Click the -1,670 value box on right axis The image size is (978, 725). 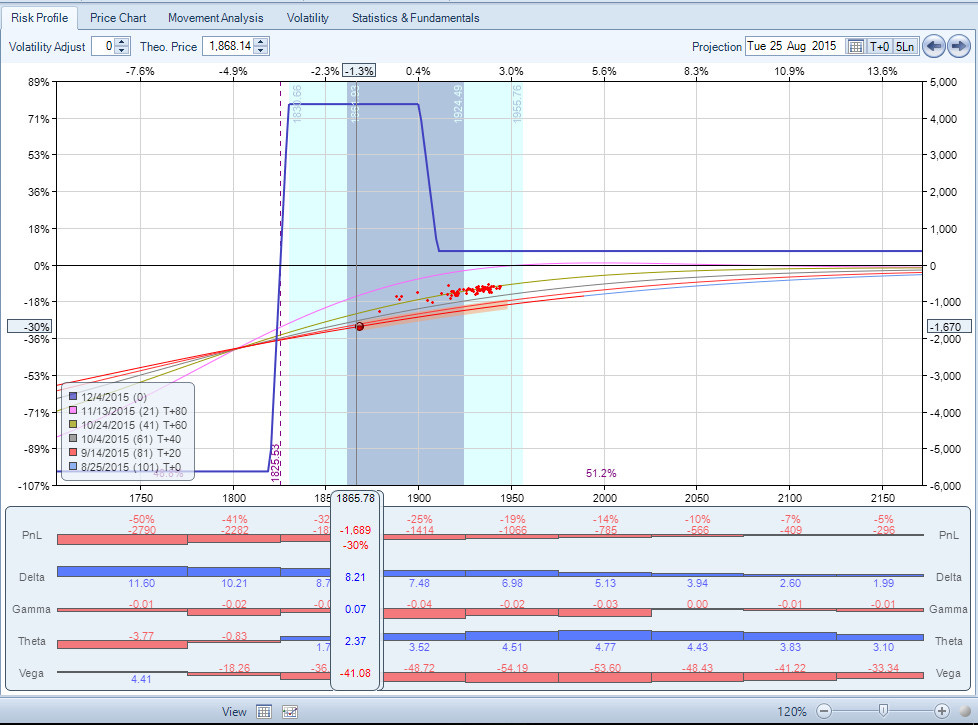pyautogui.click(x=949, y=326)
